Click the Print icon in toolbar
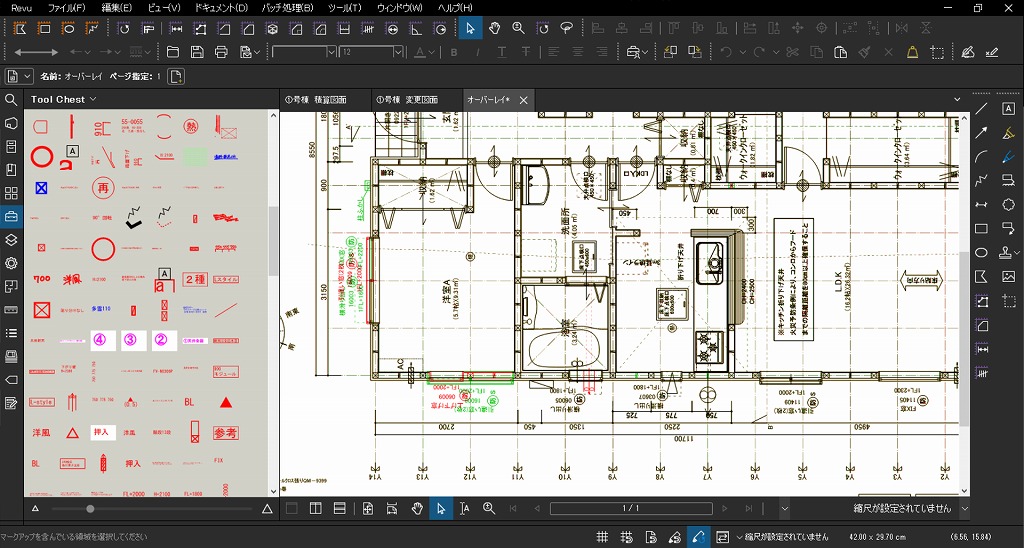 221,52
